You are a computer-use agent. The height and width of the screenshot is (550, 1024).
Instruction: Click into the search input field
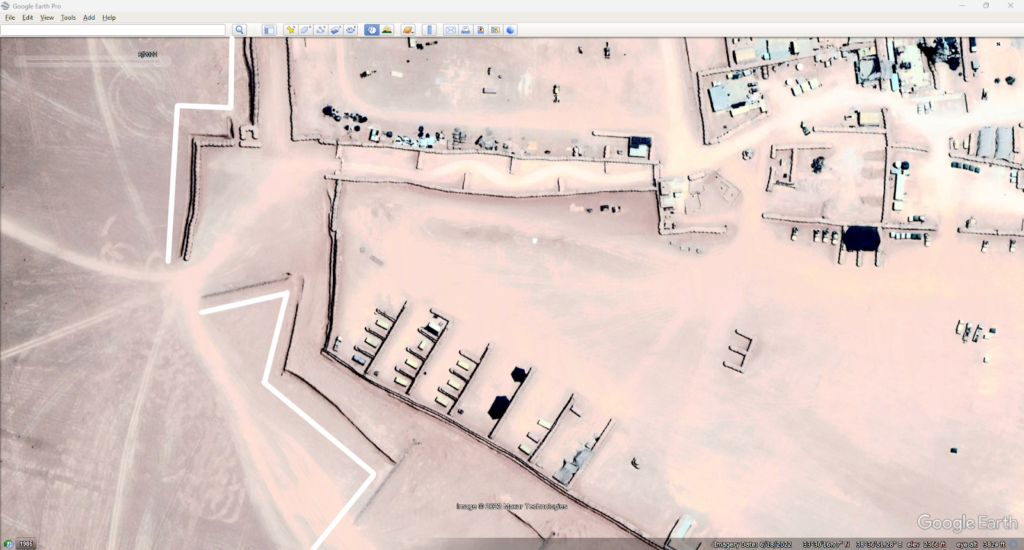[113, 30]
